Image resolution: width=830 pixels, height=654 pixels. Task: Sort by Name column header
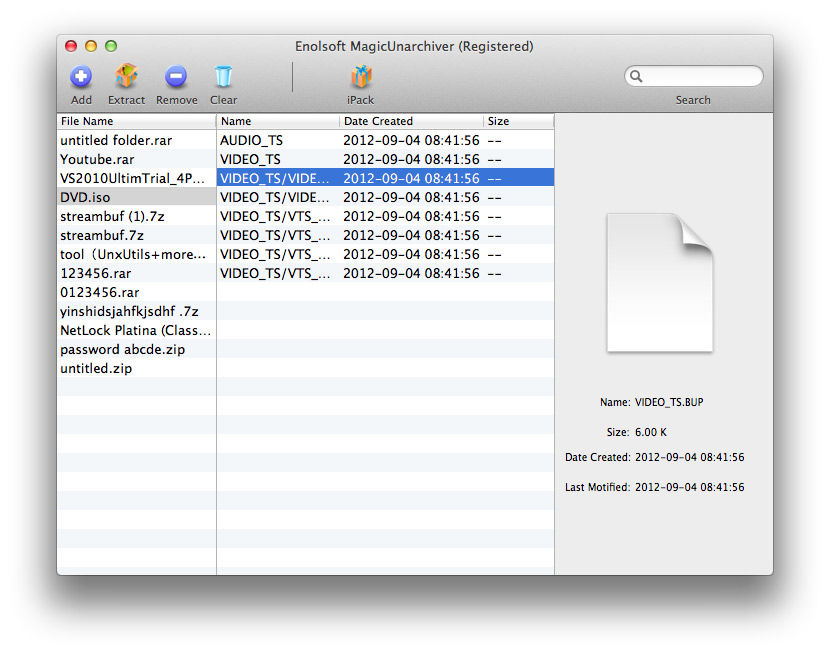click(x=278, y=121)
